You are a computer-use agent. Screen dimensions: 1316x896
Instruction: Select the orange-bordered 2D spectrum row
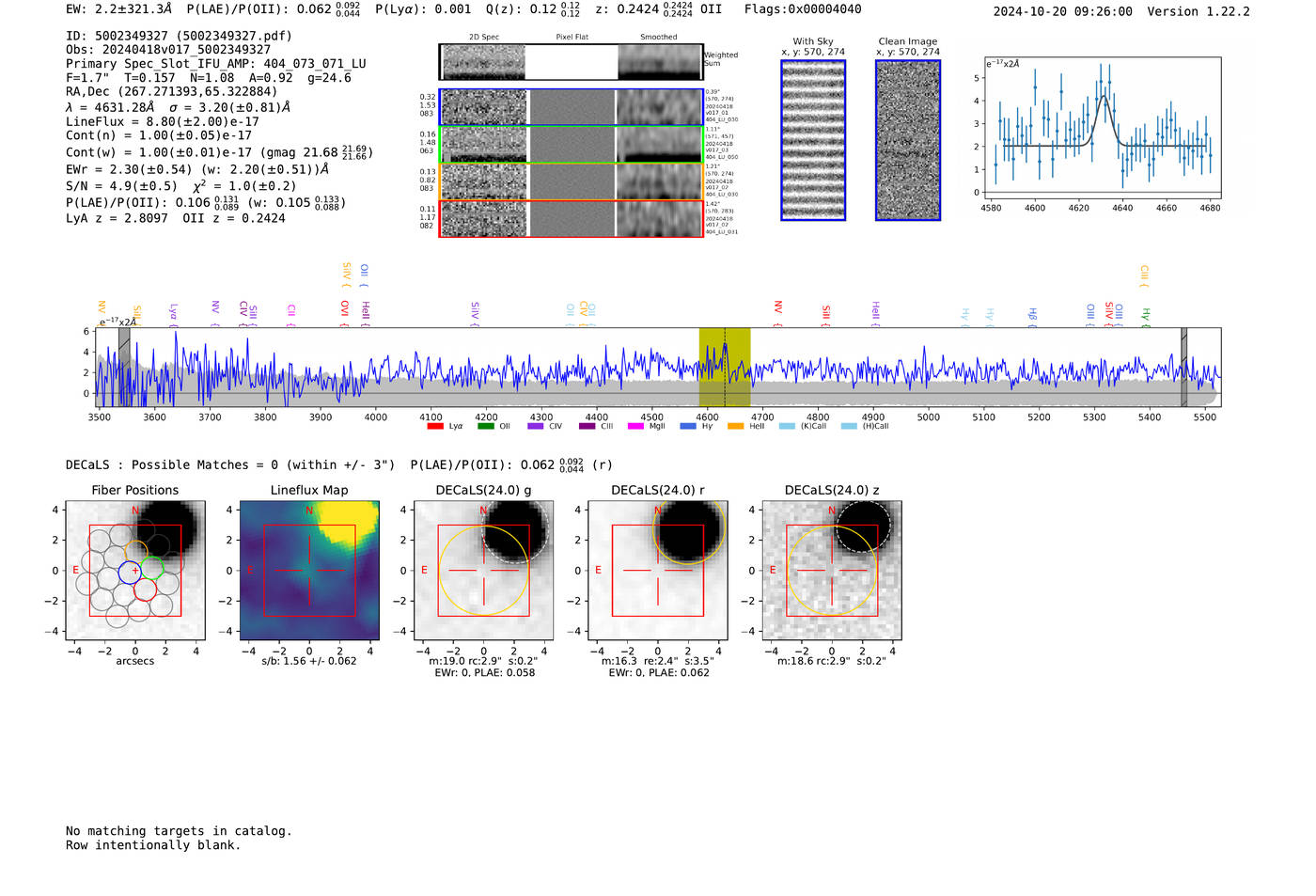571,181
